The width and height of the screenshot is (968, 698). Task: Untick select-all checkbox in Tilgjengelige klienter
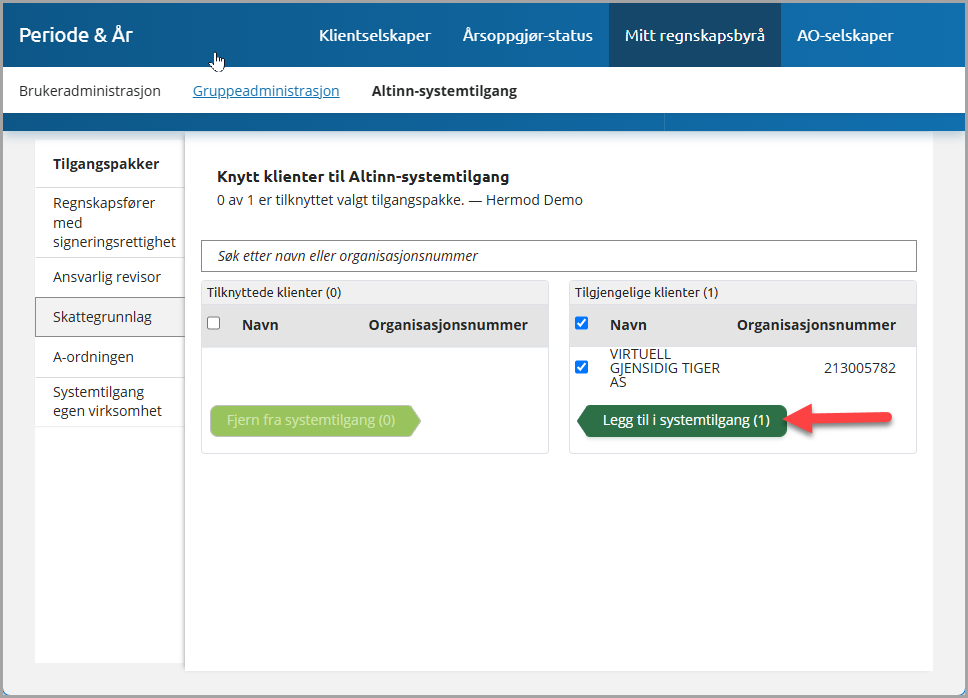(x=582, y=323)
